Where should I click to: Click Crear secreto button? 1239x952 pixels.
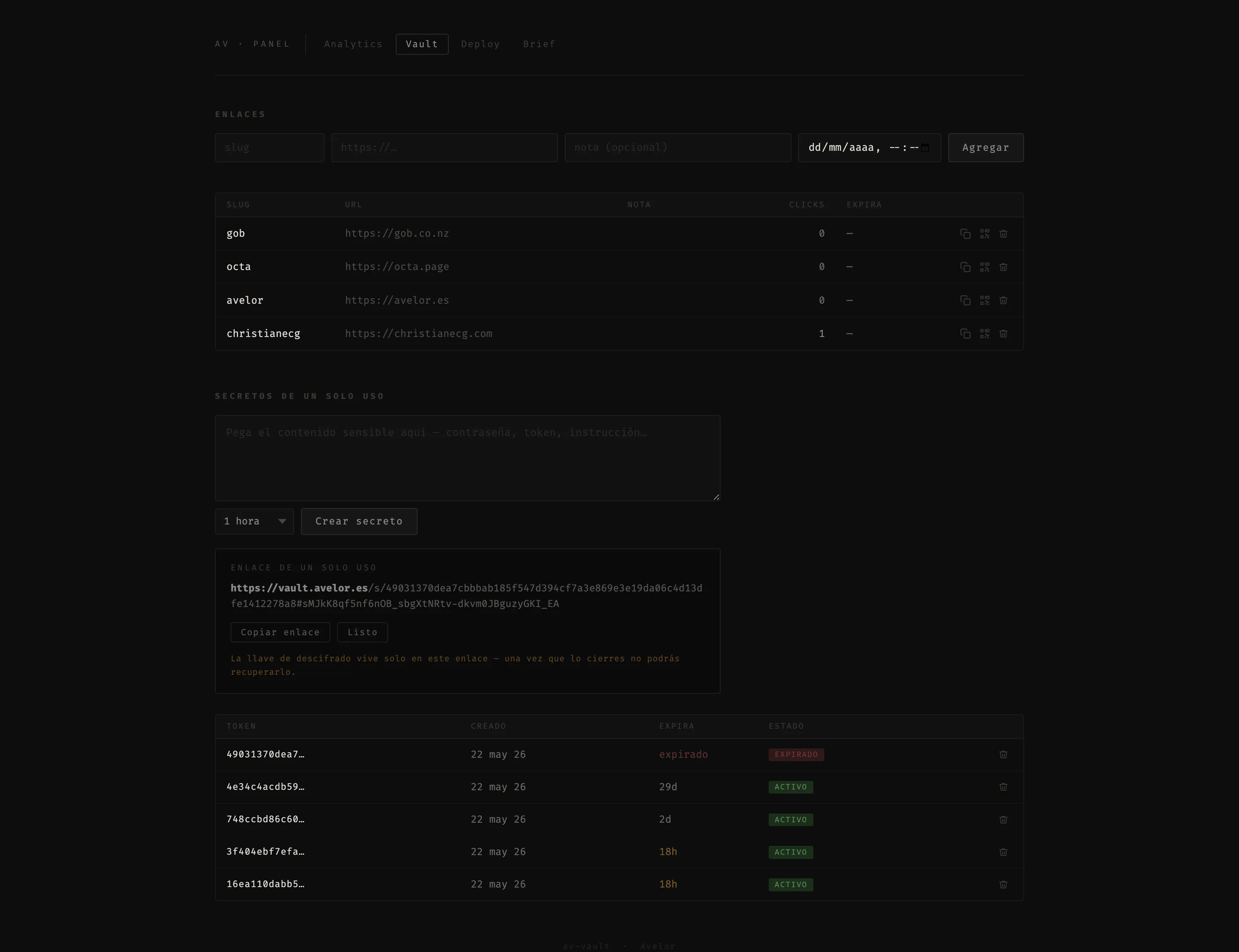coord(359,521)
